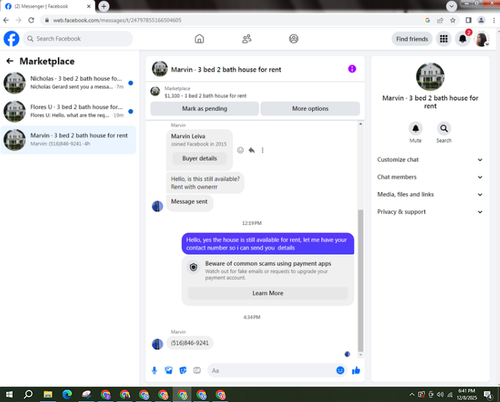500x402 pixels.
Task: Show hidden system tray icons chevron
Action: (412, 395)
